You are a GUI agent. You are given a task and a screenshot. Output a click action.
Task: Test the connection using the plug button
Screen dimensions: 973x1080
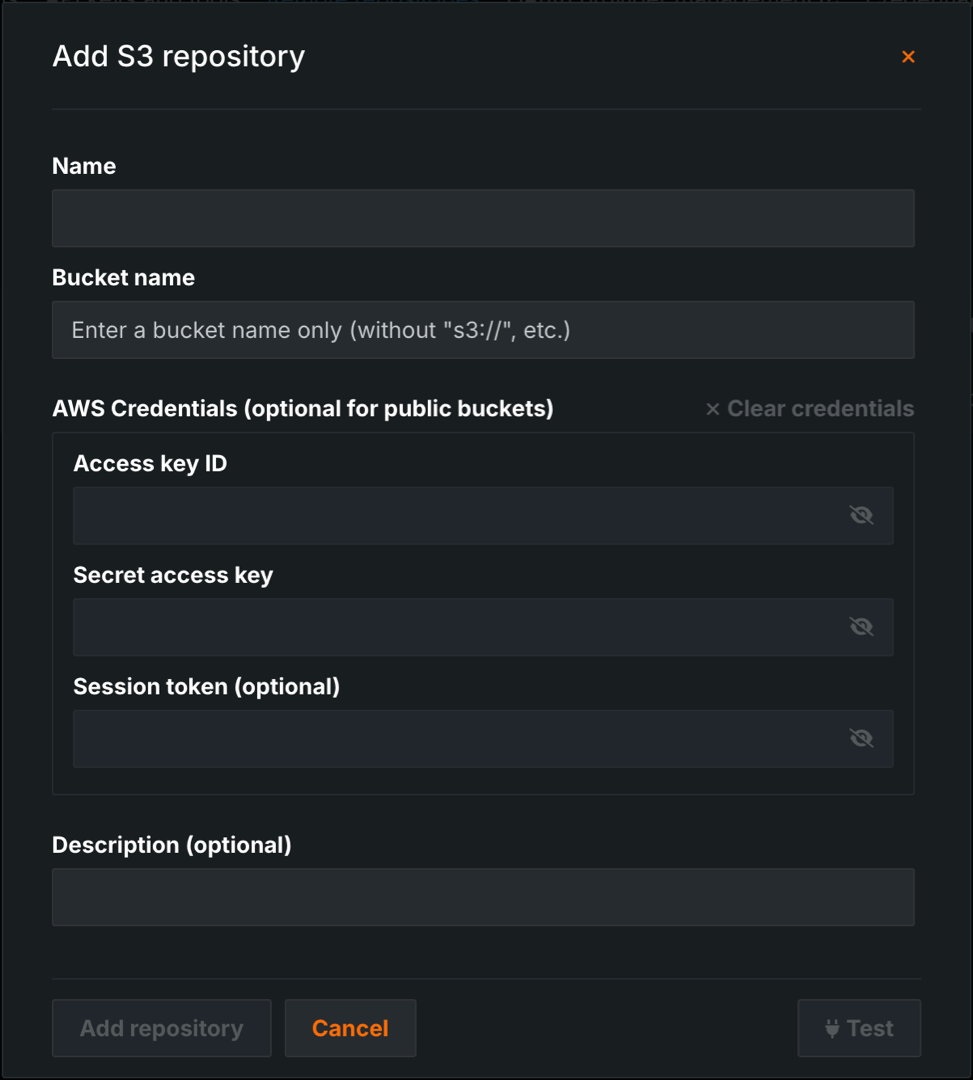(859, 1028)
